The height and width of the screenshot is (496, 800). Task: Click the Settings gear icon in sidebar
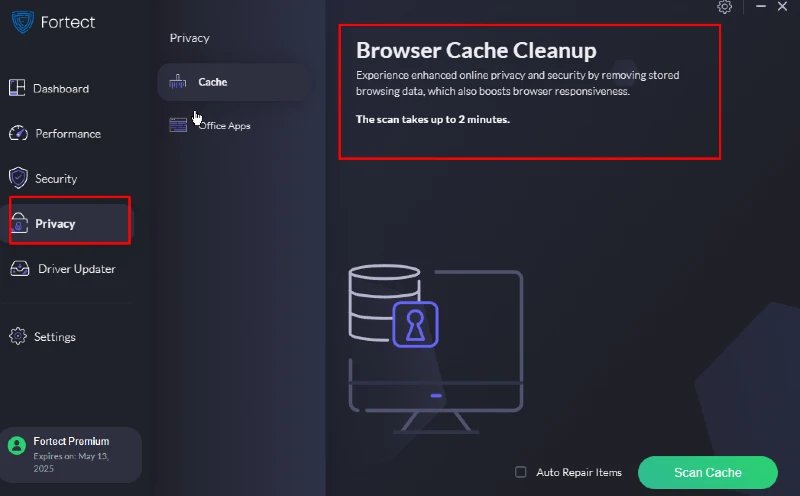pyautogui.click(x=18, y=336)
